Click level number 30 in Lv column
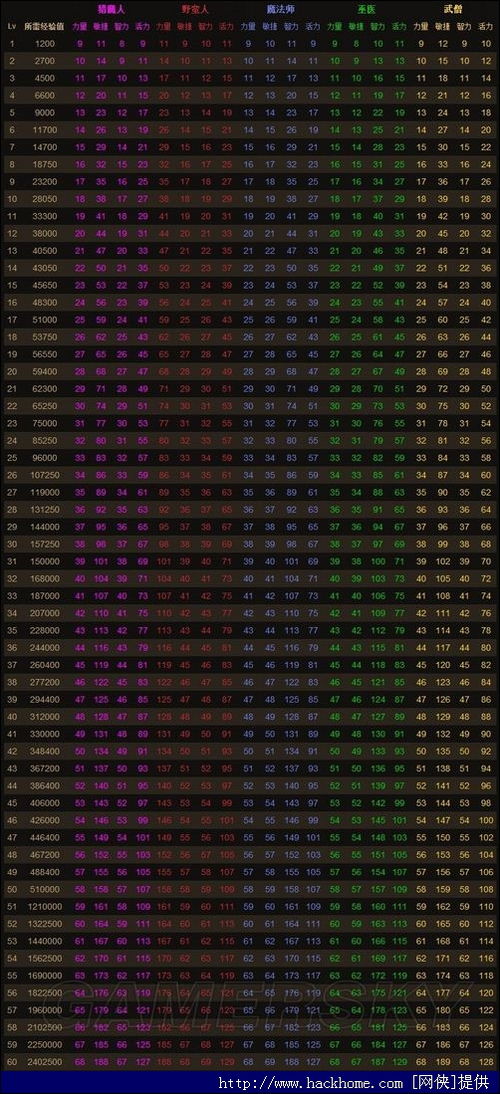The height and width of the screenshot is (1094, 500). (x=11, y=544)
